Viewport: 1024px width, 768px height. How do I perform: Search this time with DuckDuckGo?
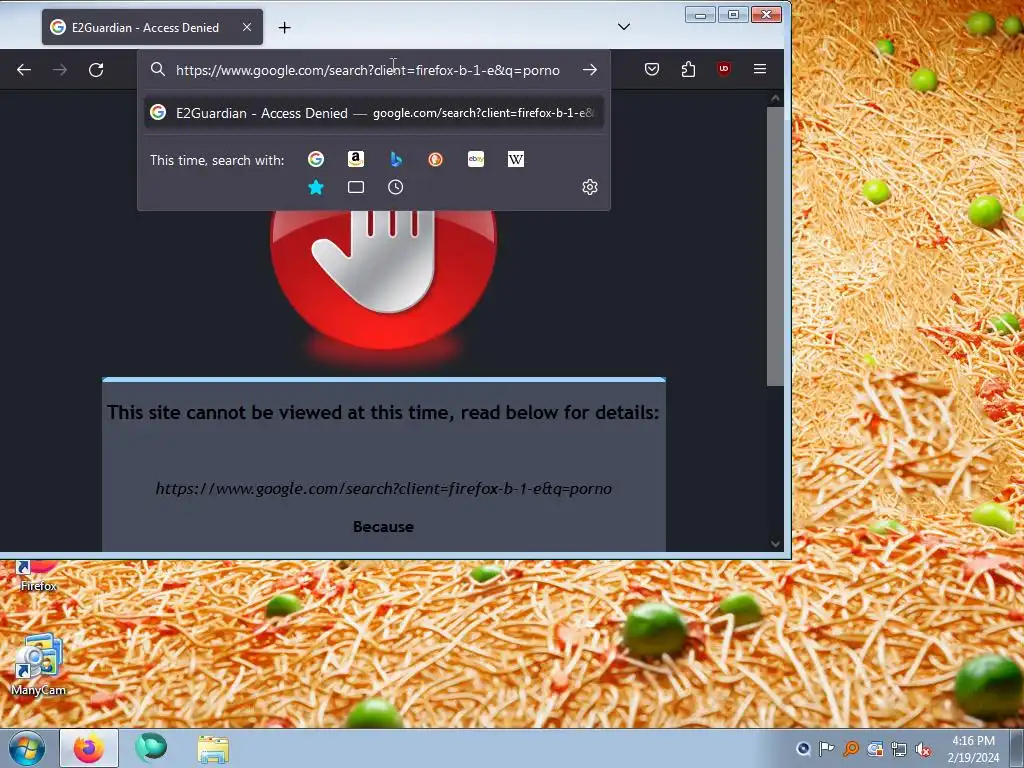[x=436, y=159]
